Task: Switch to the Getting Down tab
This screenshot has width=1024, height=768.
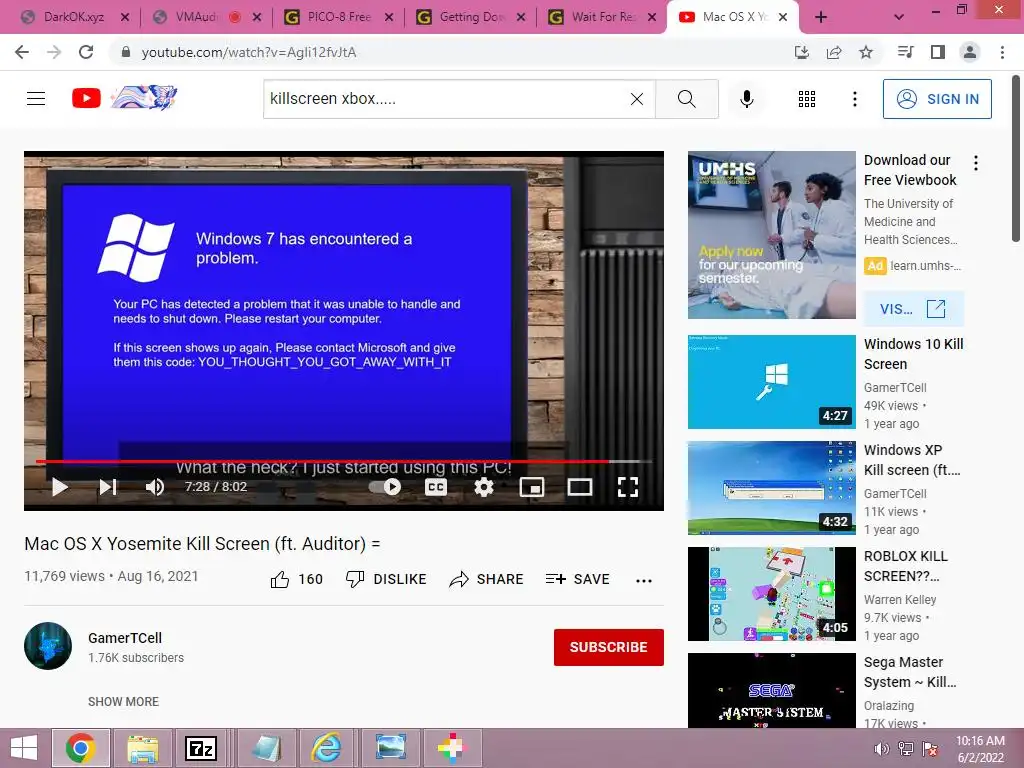Action: 471,17
